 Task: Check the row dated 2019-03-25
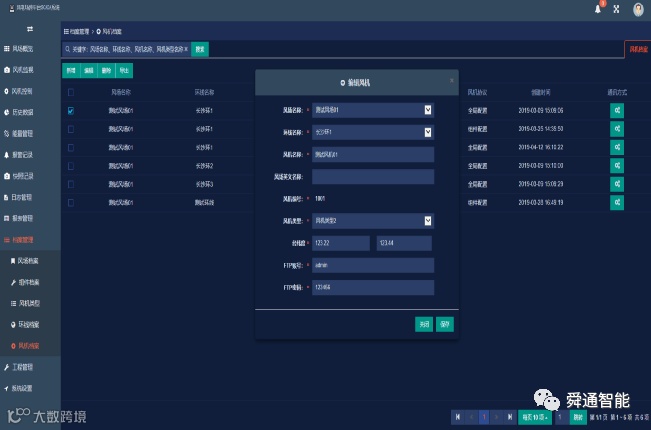[71, 129]
